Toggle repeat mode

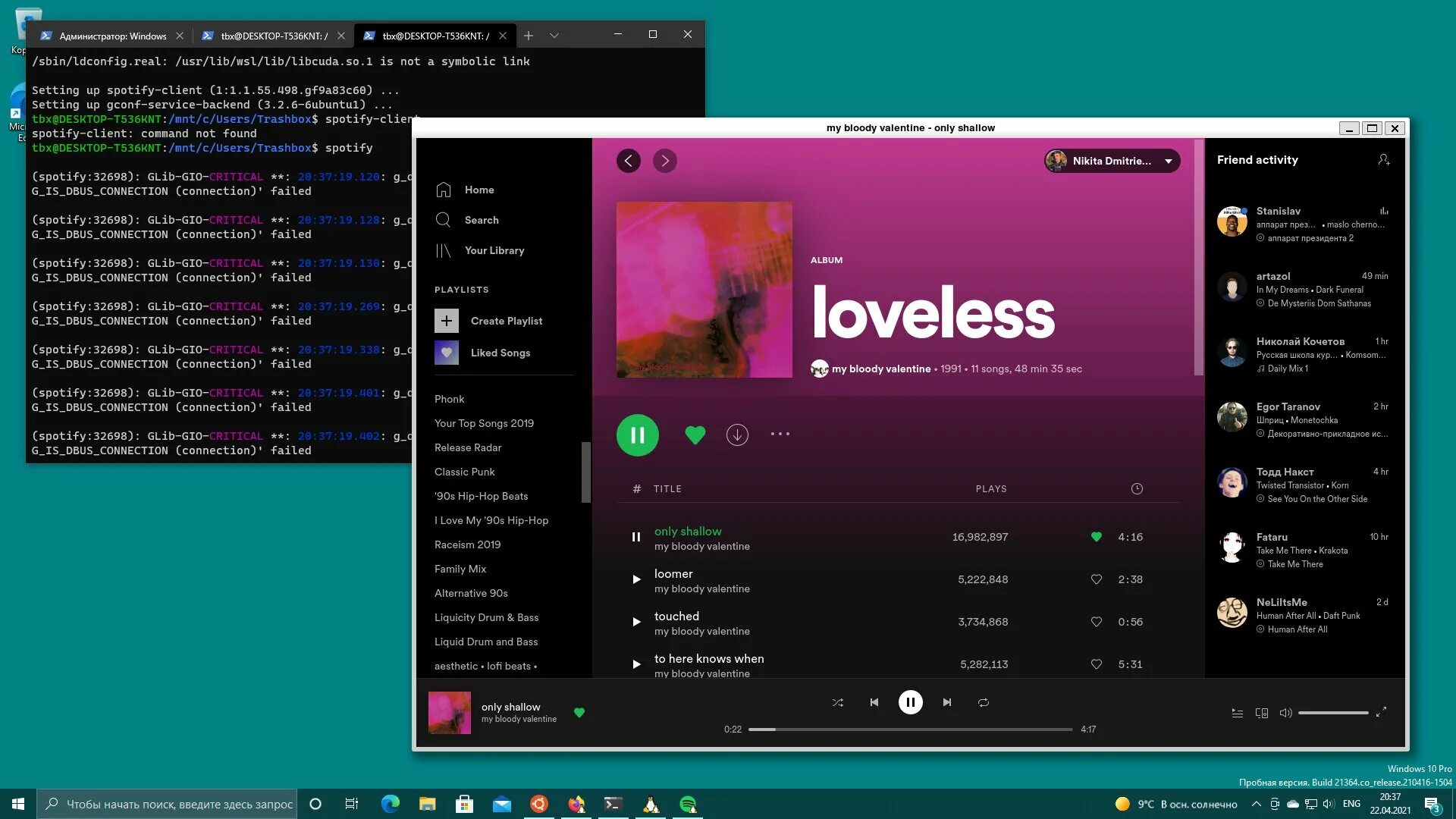983,703
